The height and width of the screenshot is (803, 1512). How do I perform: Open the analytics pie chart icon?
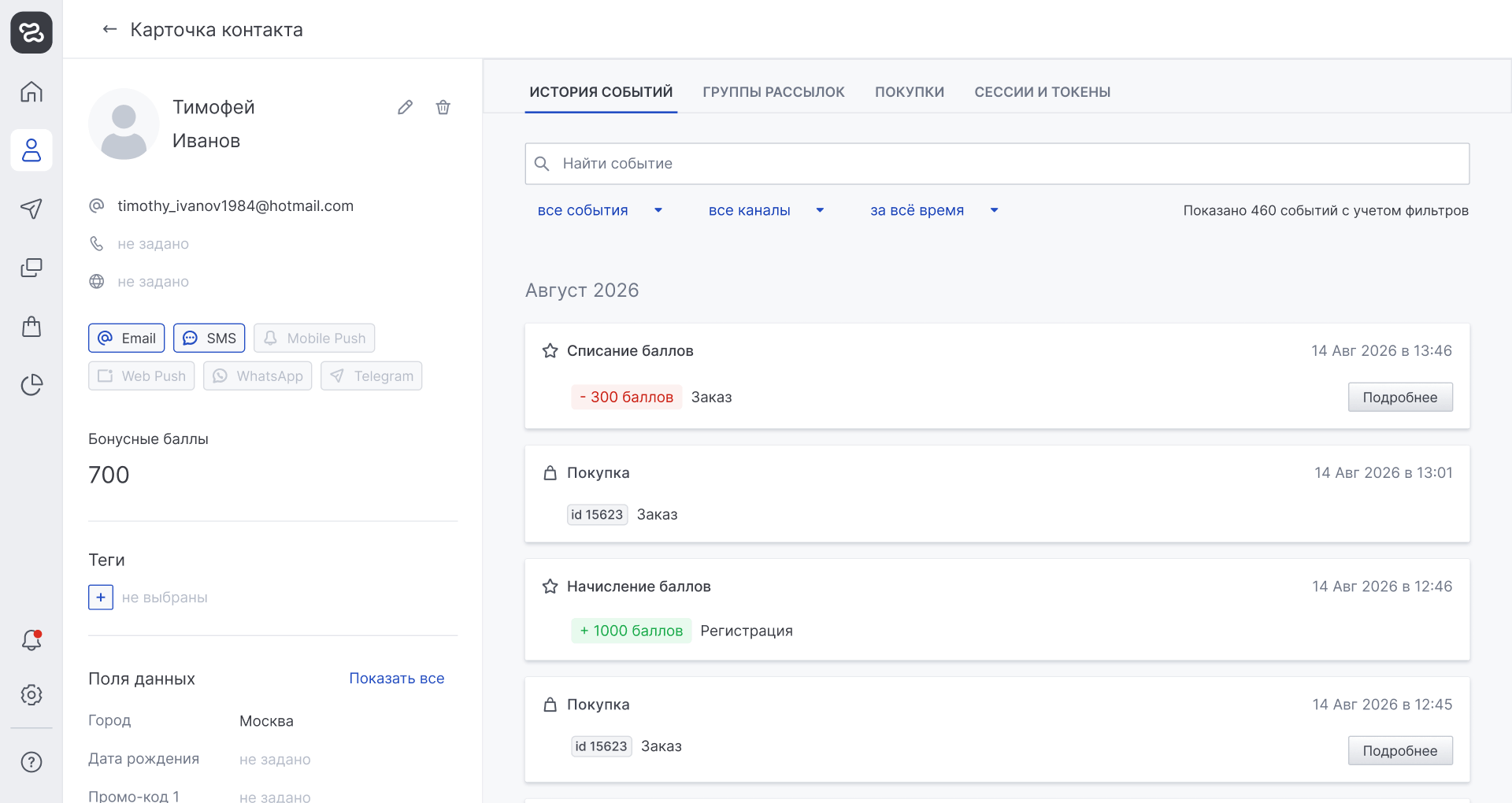point(31,384)
